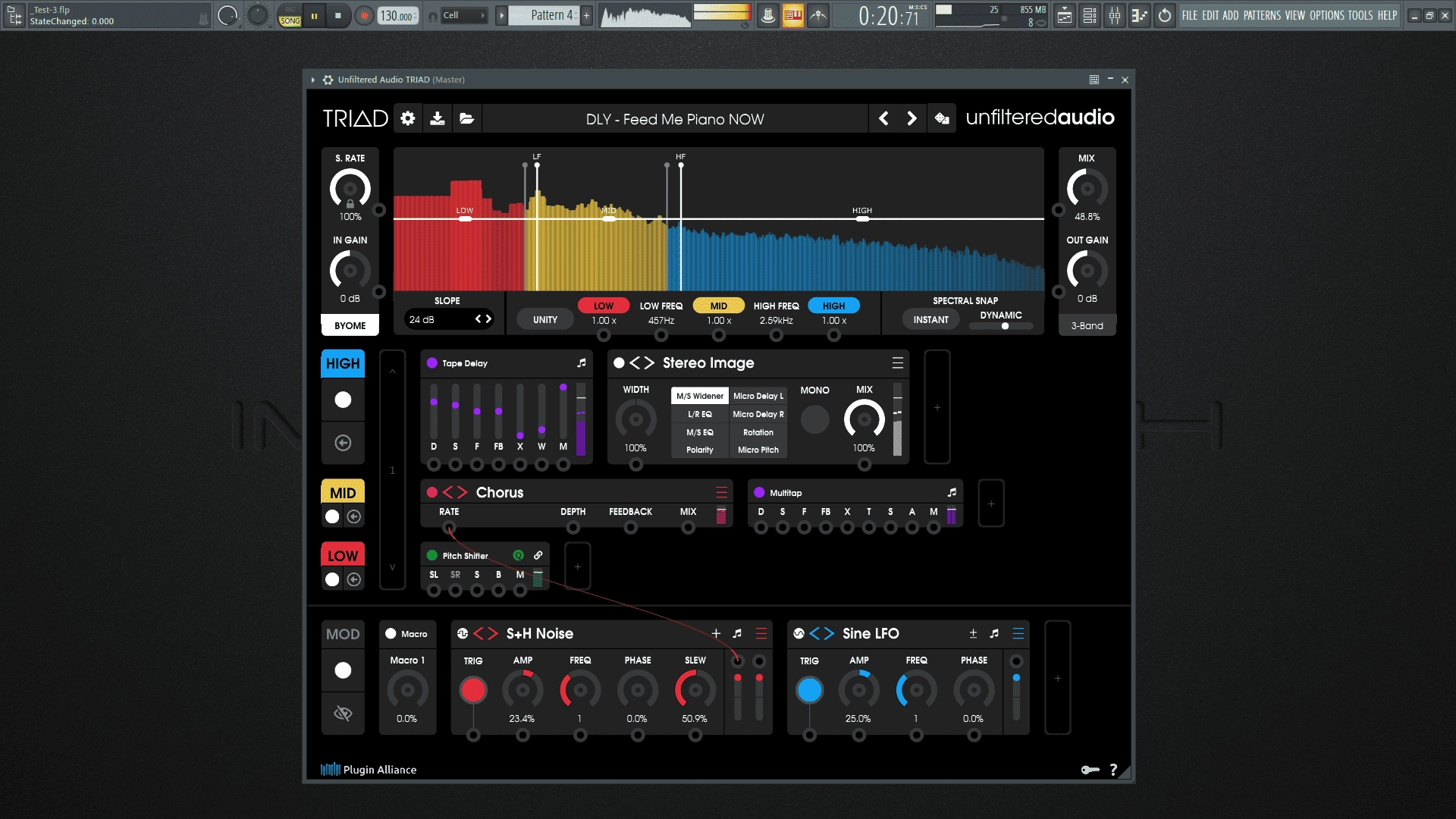Click the S+H Noise plus polarity icon

[716, 633]
